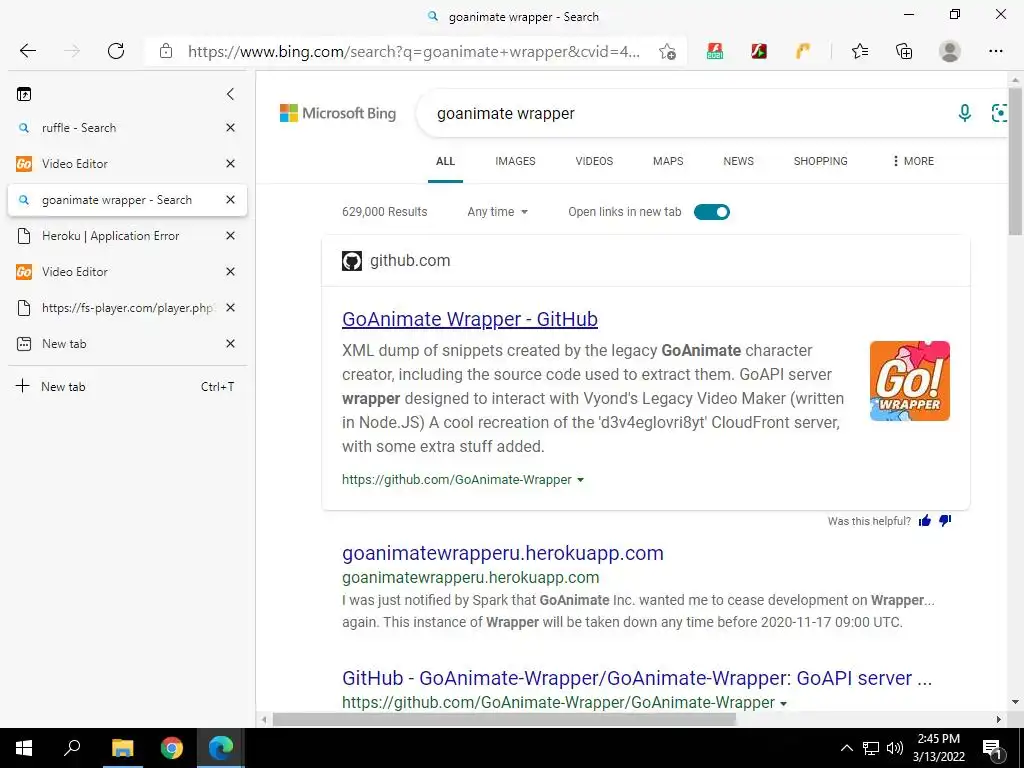
Task: Close the goanimate wrapper - Search tab
Action: coord(230,200)
